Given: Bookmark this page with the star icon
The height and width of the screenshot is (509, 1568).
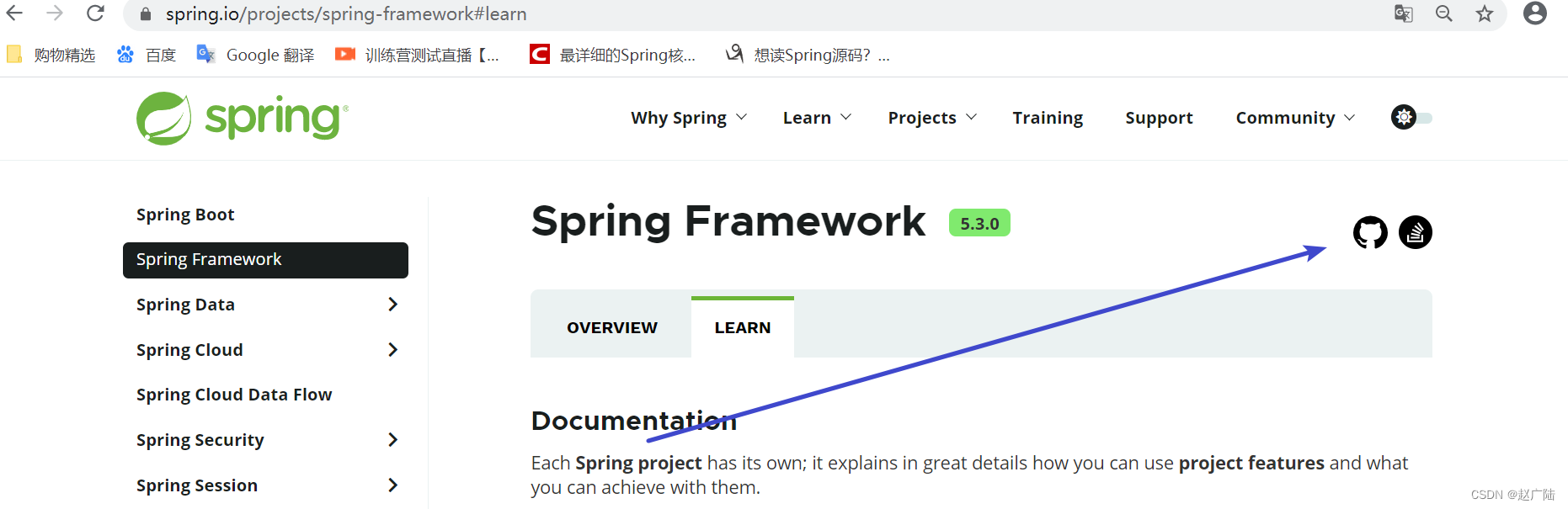Looking at the screenshot, I should pos(1485,13).
